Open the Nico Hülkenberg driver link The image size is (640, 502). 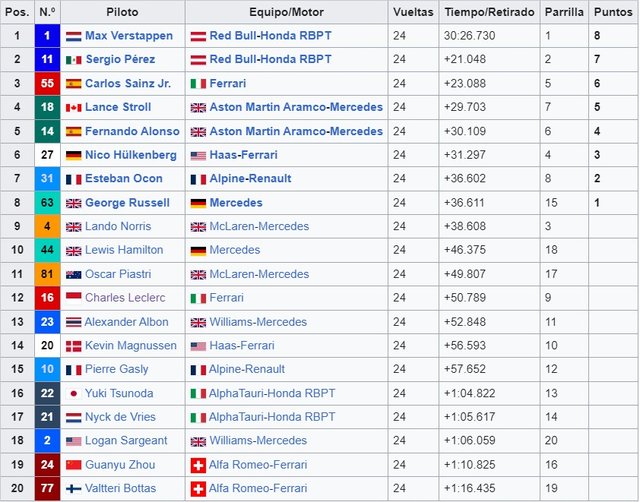point(131,155)
